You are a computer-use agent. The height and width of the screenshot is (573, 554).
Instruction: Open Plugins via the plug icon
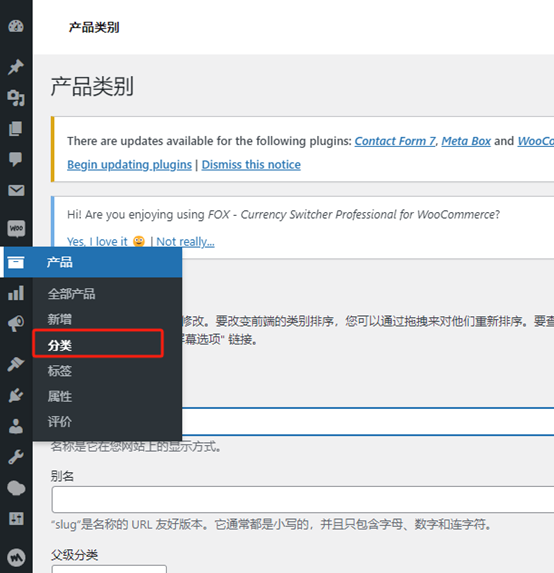16,395
